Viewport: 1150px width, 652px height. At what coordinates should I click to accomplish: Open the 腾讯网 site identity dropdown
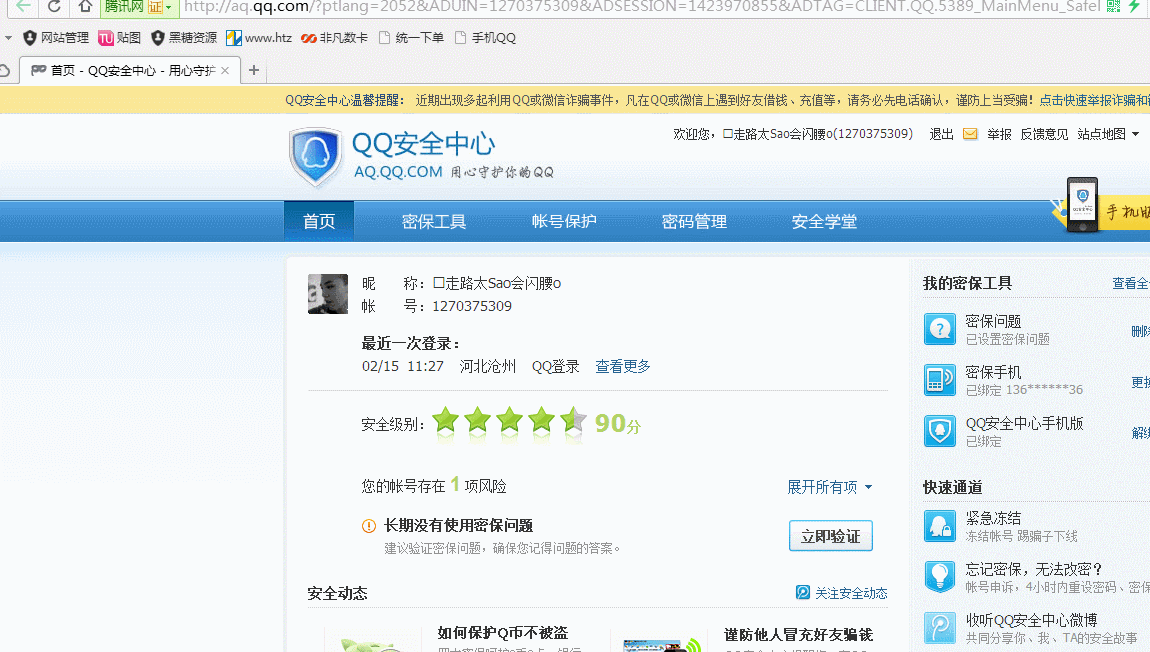pos(137,7)
